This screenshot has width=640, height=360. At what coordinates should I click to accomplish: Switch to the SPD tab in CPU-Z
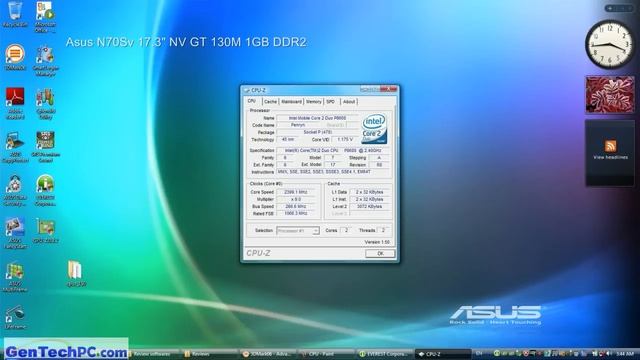331,102
